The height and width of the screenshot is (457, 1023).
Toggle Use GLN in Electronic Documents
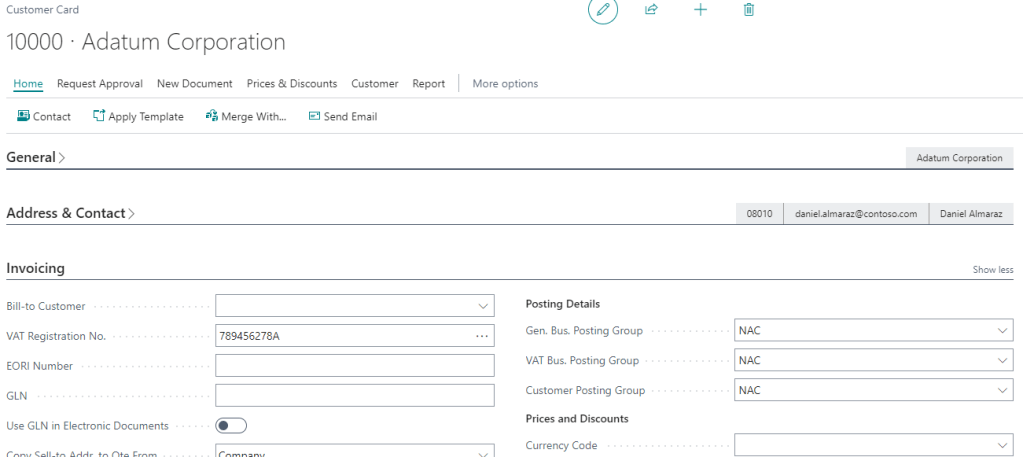[x=231, y=426]
